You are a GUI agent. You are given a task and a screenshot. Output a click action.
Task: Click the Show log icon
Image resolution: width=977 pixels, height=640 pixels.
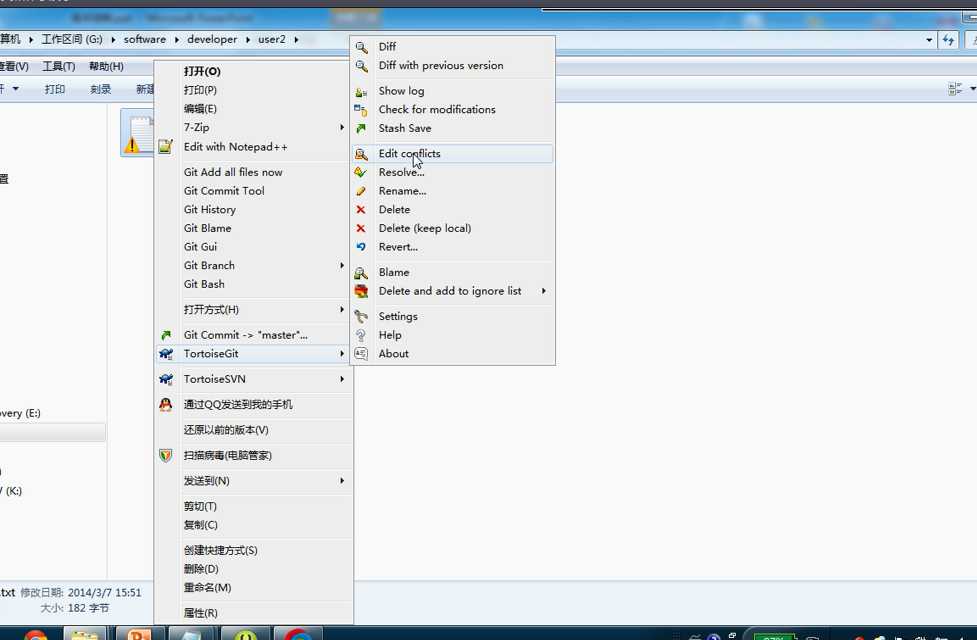(361, 91)
